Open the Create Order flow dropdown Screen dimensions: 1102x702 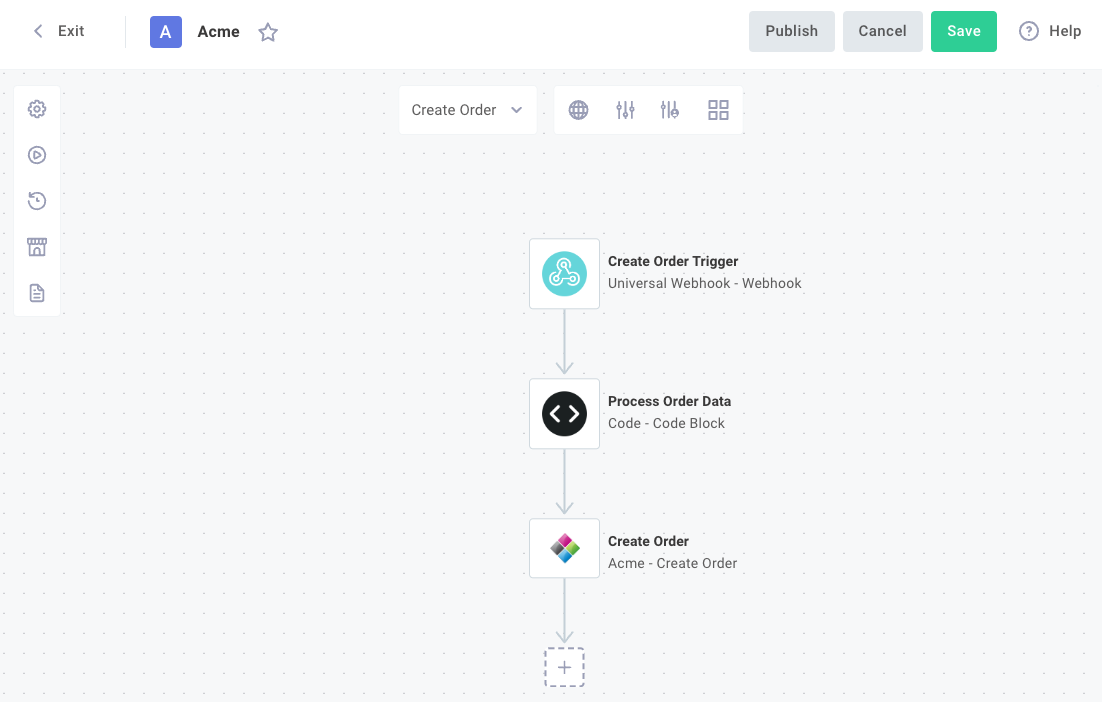[x=467, y=110]
